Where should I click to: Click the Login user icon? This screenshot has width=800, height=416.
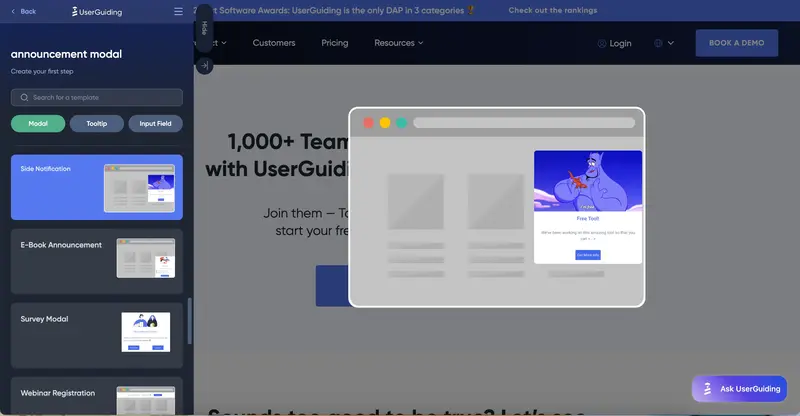[x=602, y=43]
